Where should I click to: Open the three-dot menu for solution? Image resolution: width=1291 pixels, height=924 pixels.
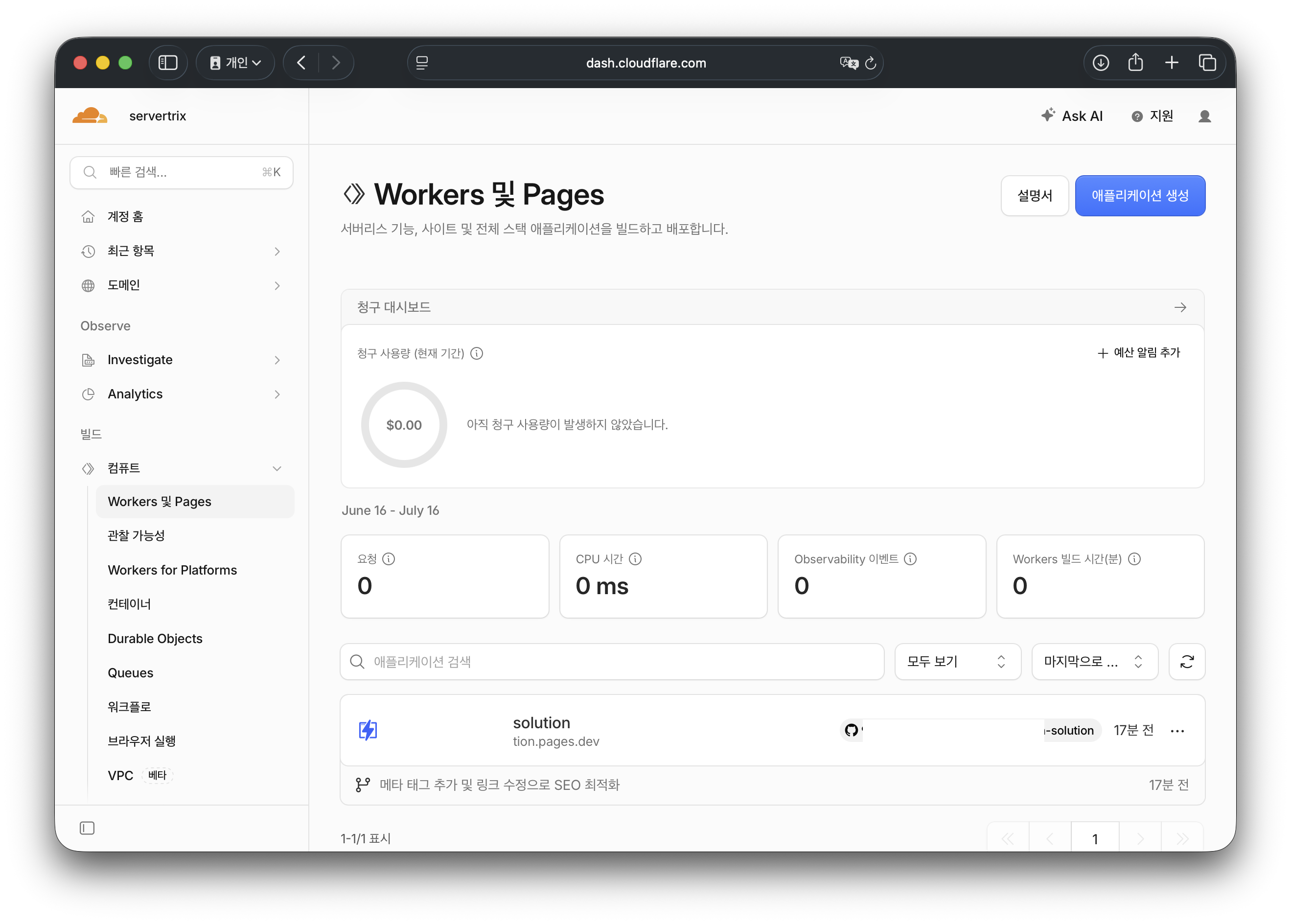click(1177, 731)
